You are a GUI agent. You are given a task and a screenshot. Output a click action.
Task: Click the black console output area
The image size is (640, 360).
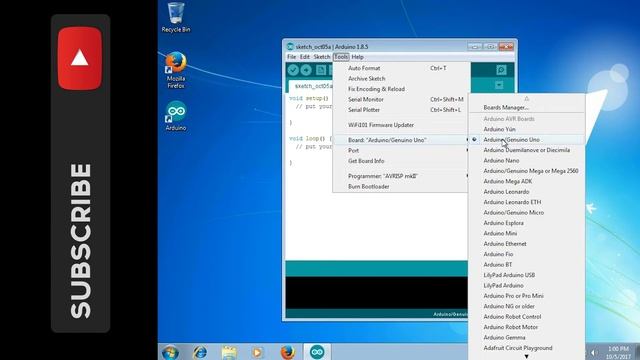(376, 292)
